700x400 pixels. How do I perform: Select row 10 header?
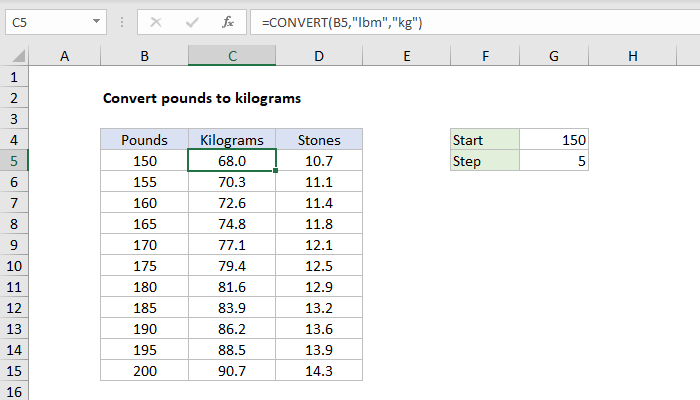coord(15,265)
